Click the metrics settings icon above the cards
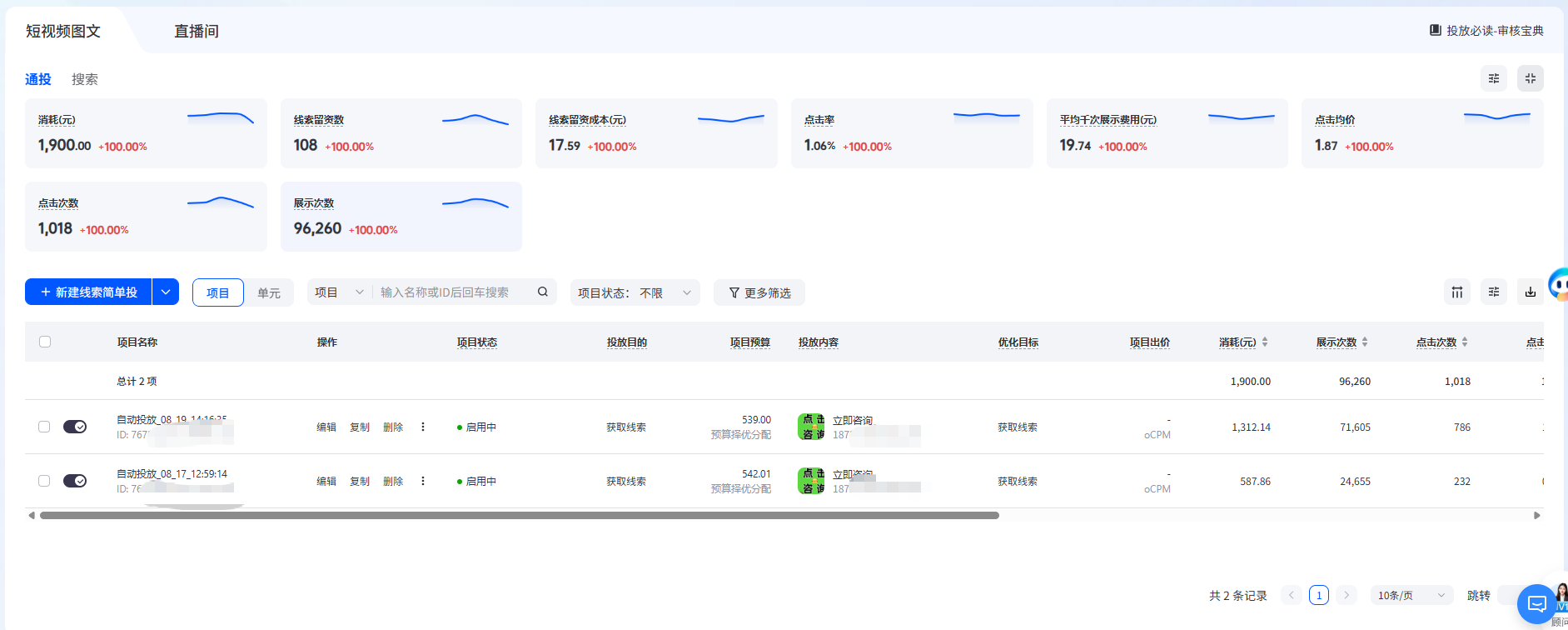The width and height of the screenshot is (1568, 630). [1494, 78]
